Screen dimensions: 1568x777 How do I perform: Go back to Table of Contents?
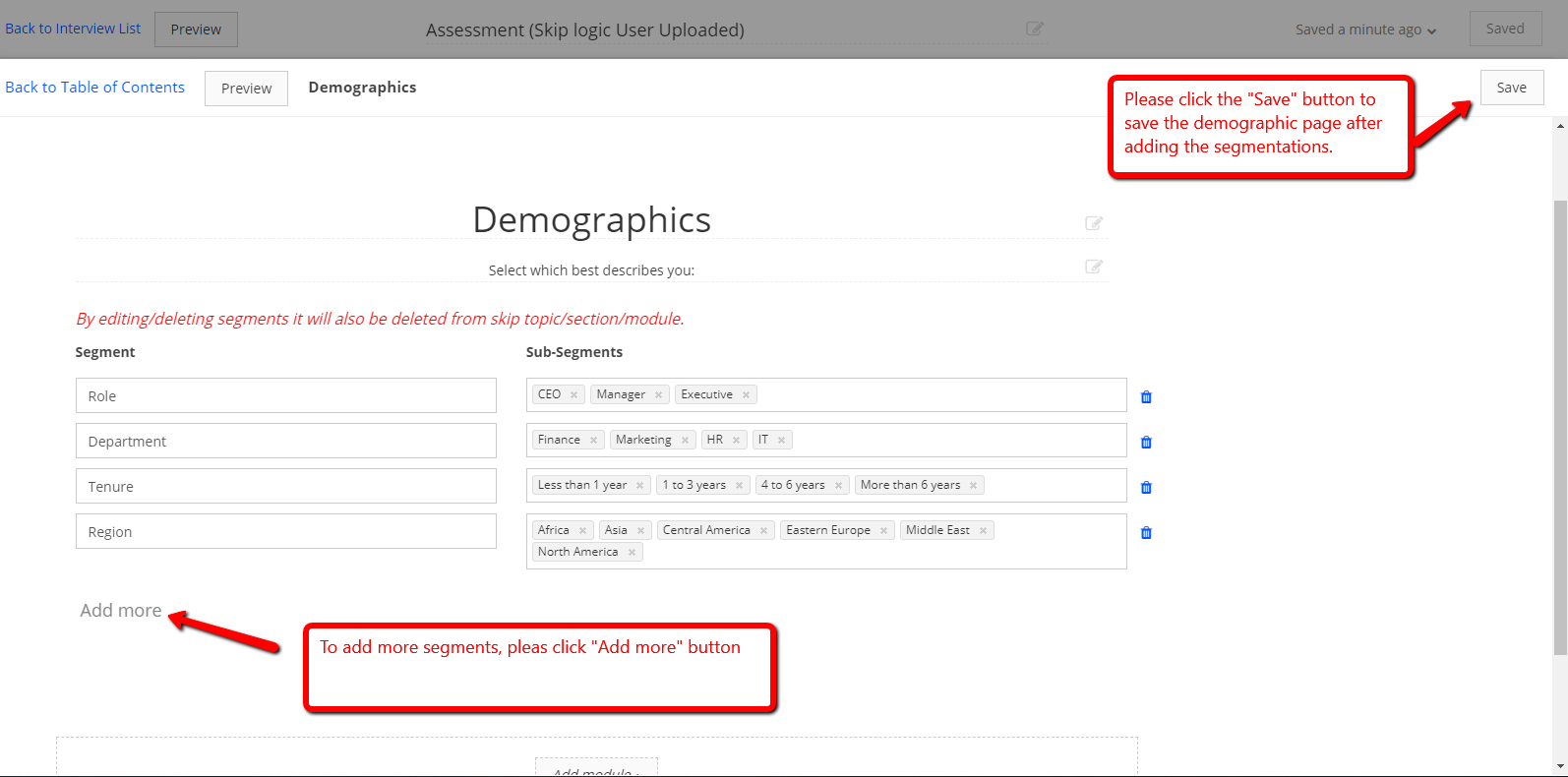point(94,88)
